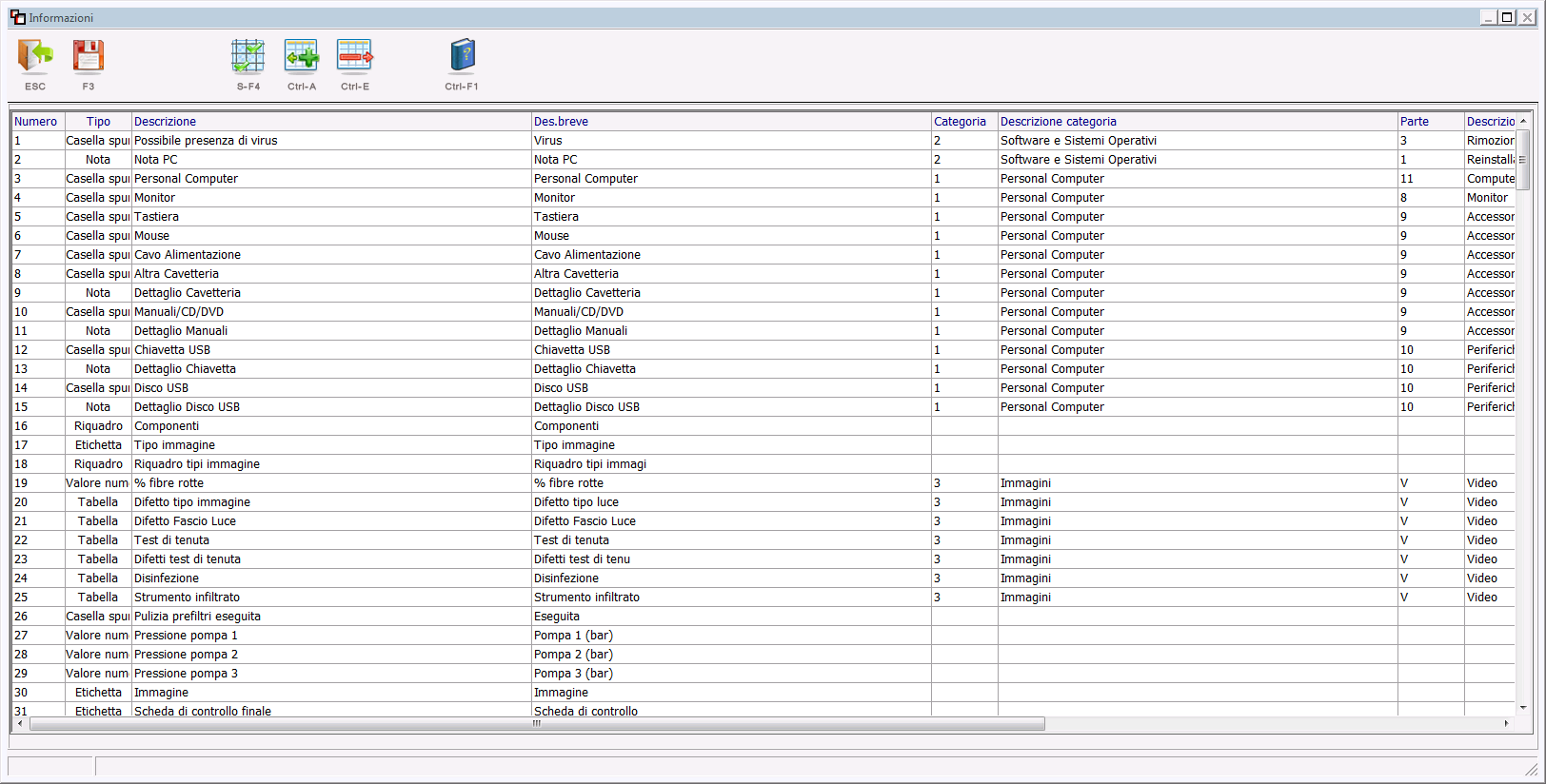Click the vertical scrollbar up arrow
Screen dimensions: 1546x784
tap(1523, 121)
